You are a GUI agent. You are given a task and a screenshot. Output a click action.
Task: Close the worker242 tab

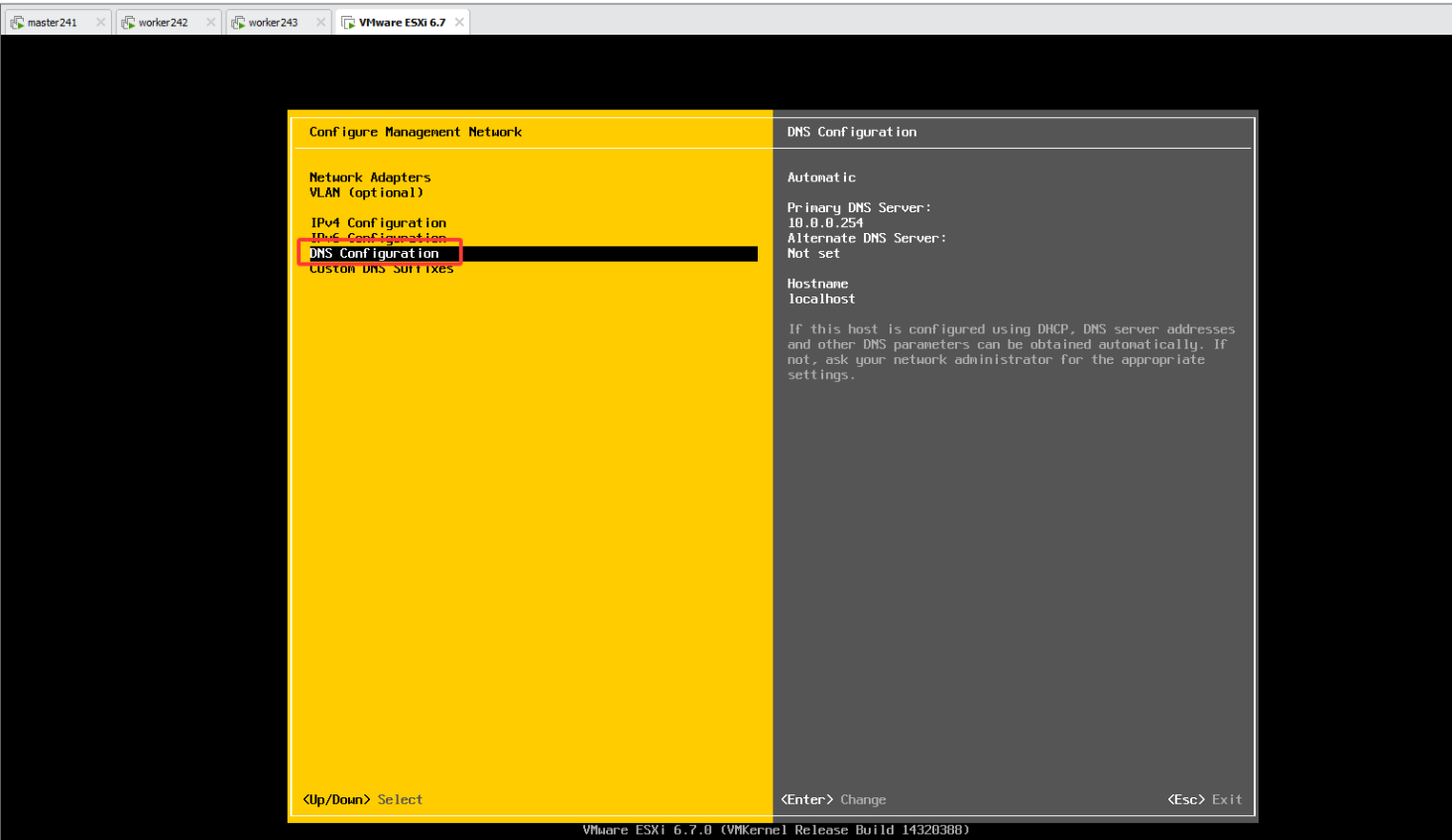pos(210,22)
